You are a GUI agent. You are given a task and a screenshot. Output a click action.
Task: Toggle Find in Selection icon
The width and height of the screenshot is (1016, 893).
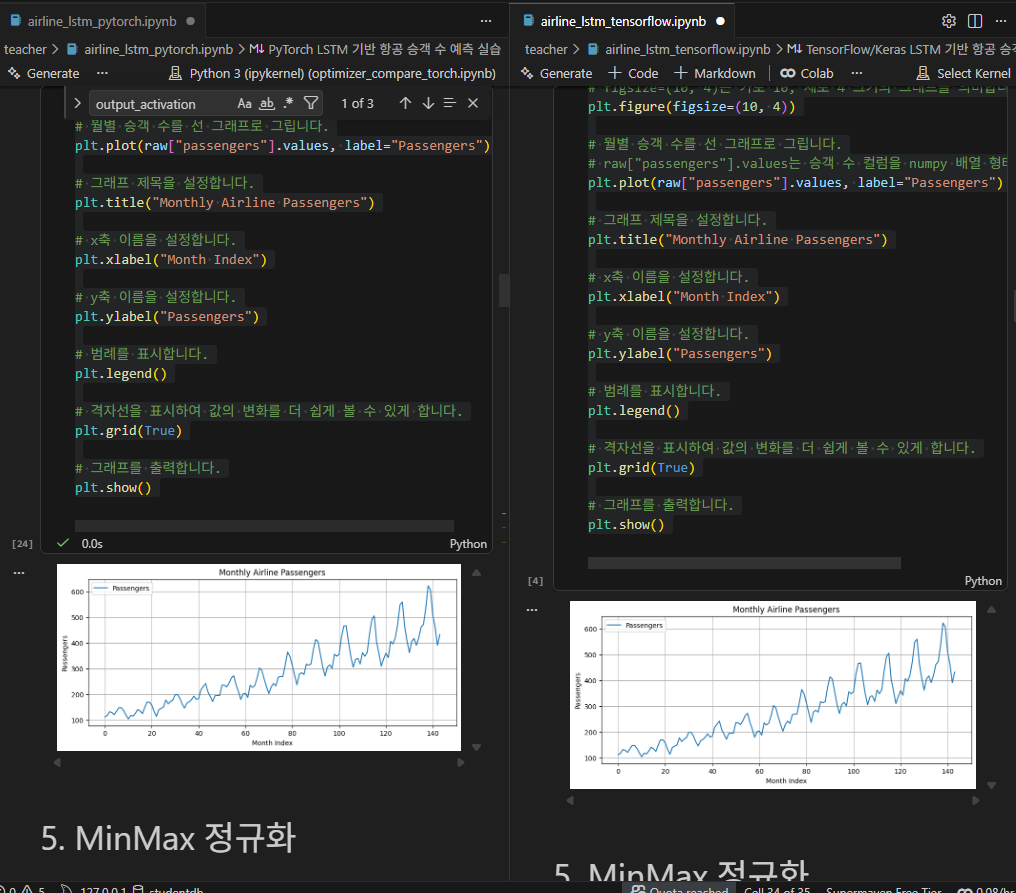(x=450, y=103)
